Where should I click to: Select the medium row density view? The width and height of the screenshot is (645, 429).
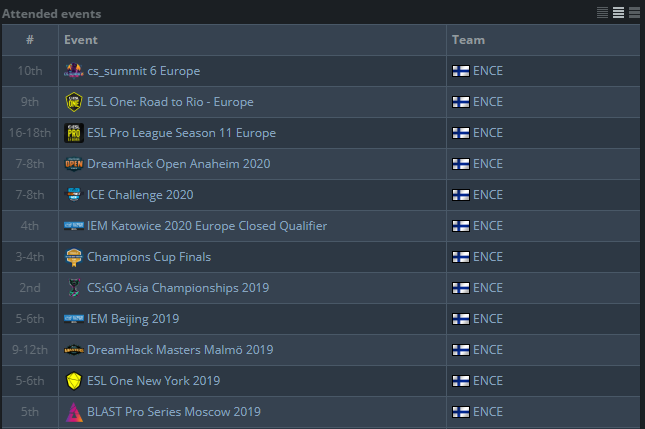tap(618, 12)
